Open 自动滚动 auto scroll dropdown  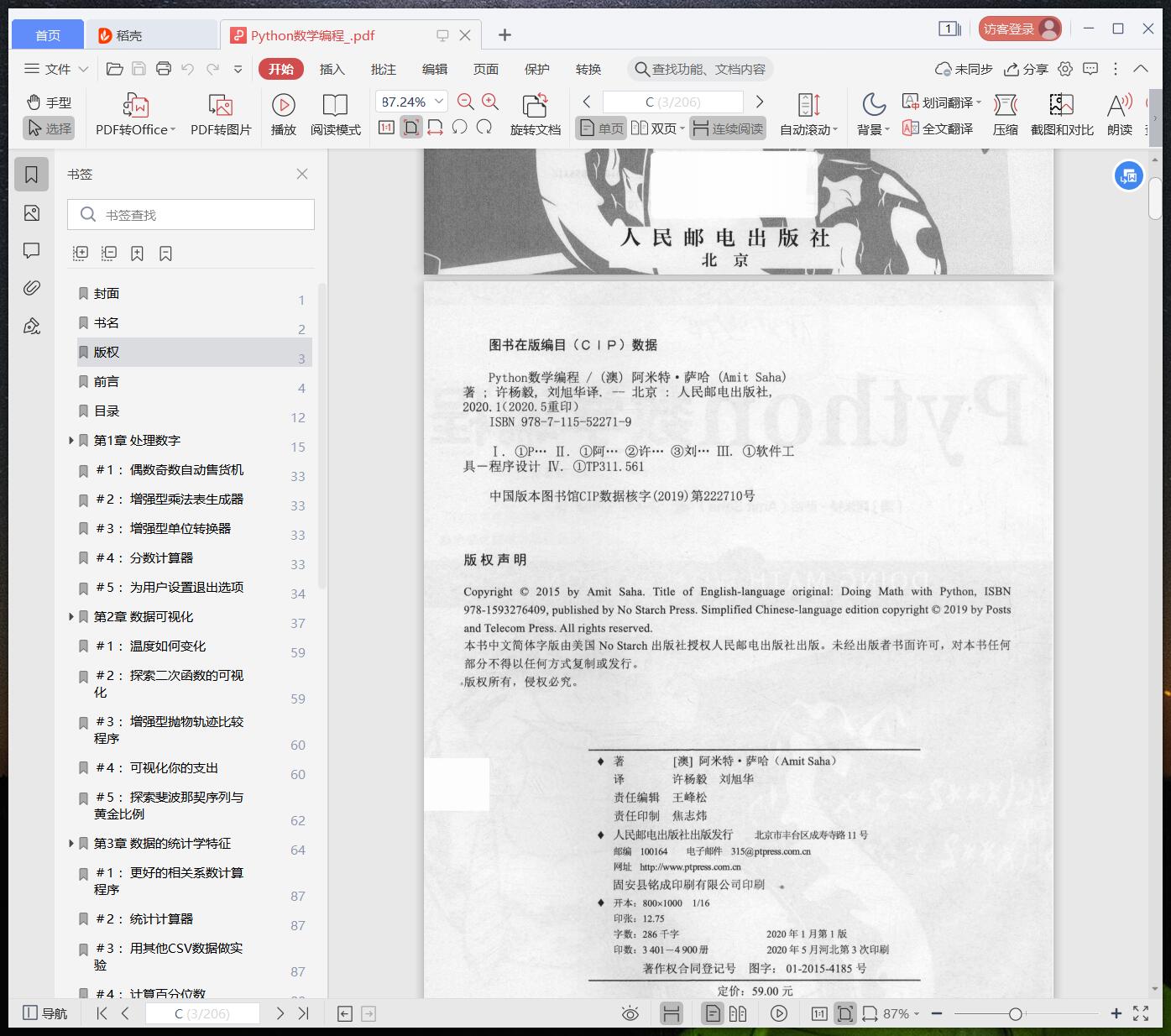(x=808, y=115)
